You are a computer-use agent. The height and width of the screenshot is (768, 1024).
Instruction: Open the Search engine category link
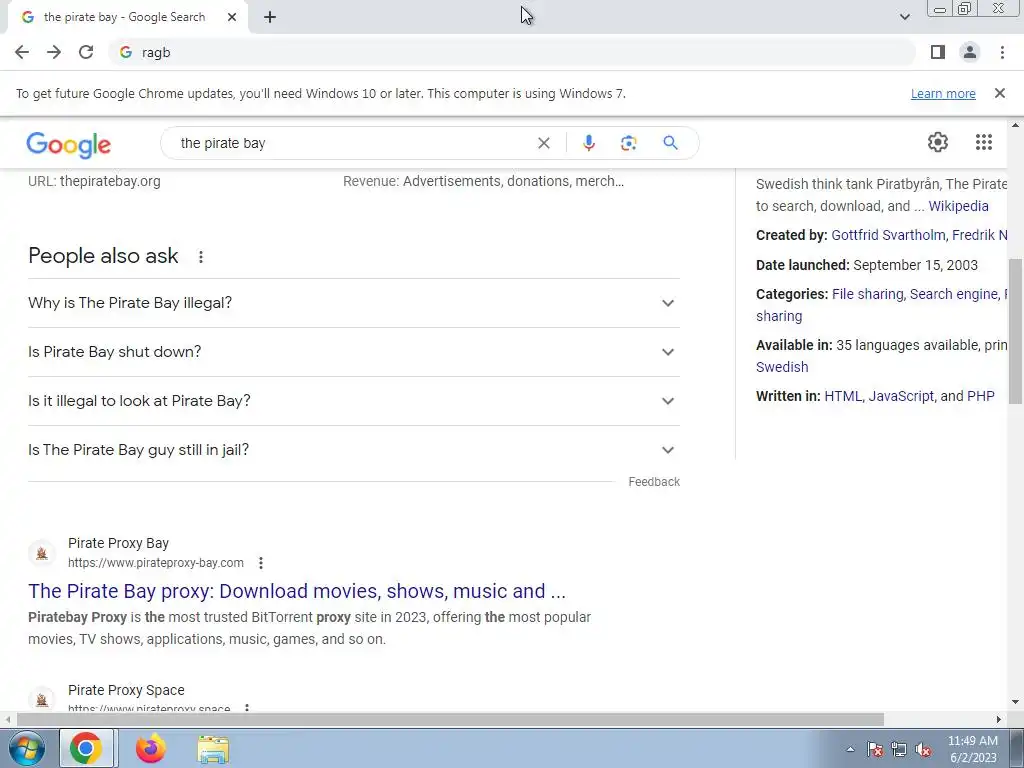(x=953, y=295)
